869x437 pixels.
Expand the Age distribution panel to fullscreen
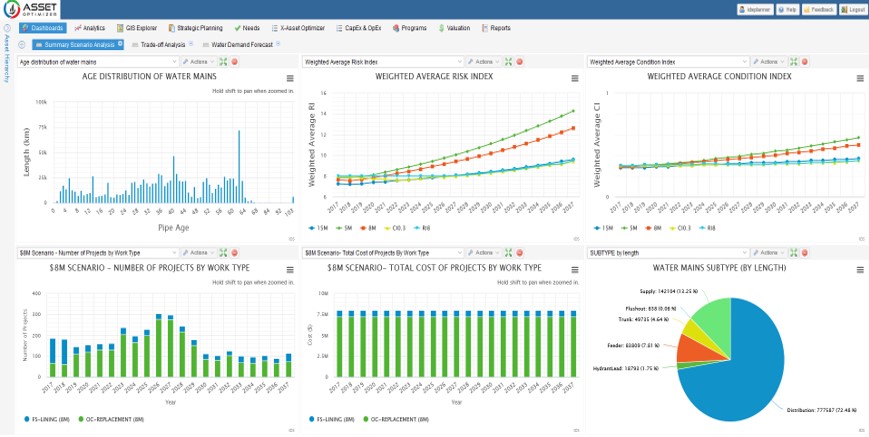(223, 62)
